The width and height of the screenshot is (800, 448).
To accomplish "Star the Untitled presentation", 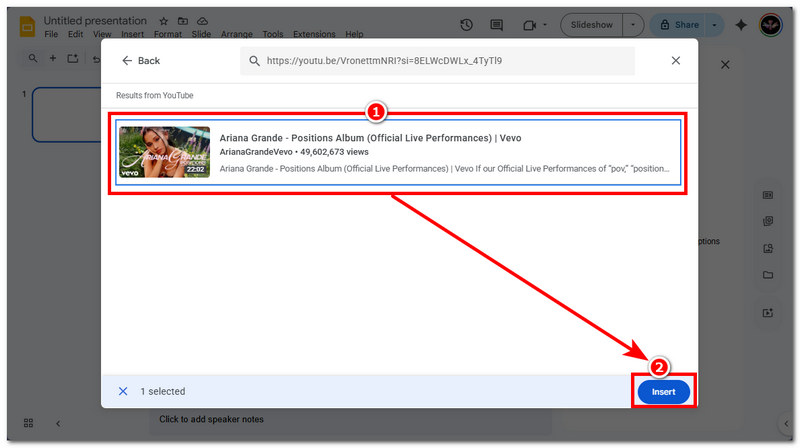I will point(163,20).
